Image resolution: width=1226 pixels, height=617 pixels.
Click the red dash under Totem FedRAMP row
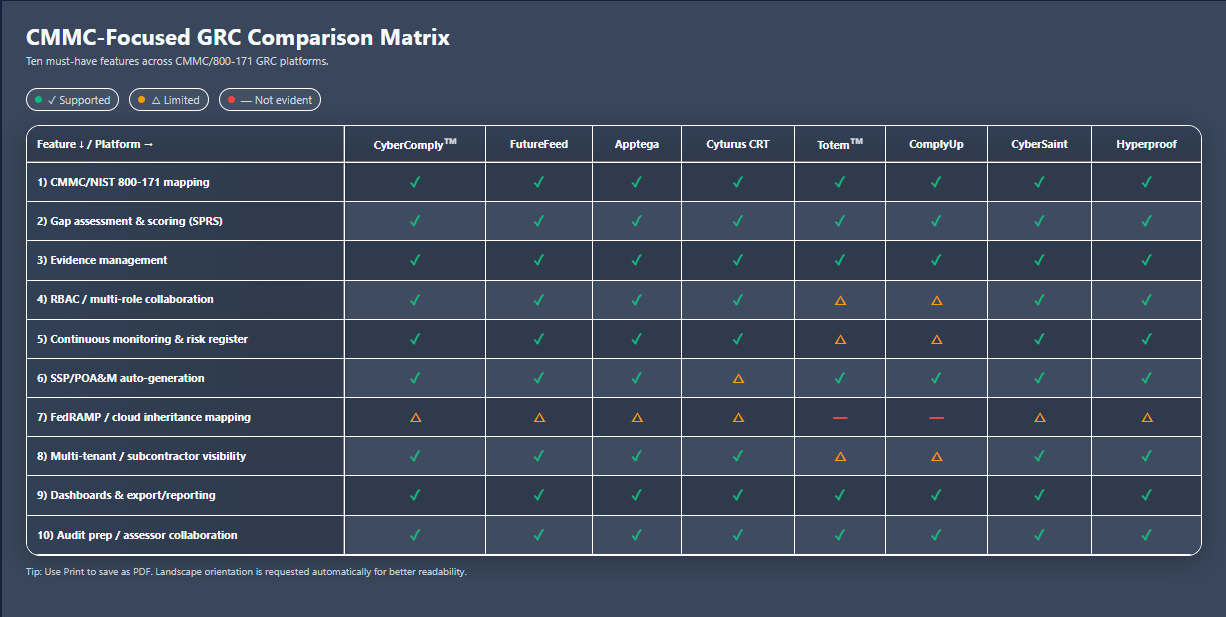839,417
